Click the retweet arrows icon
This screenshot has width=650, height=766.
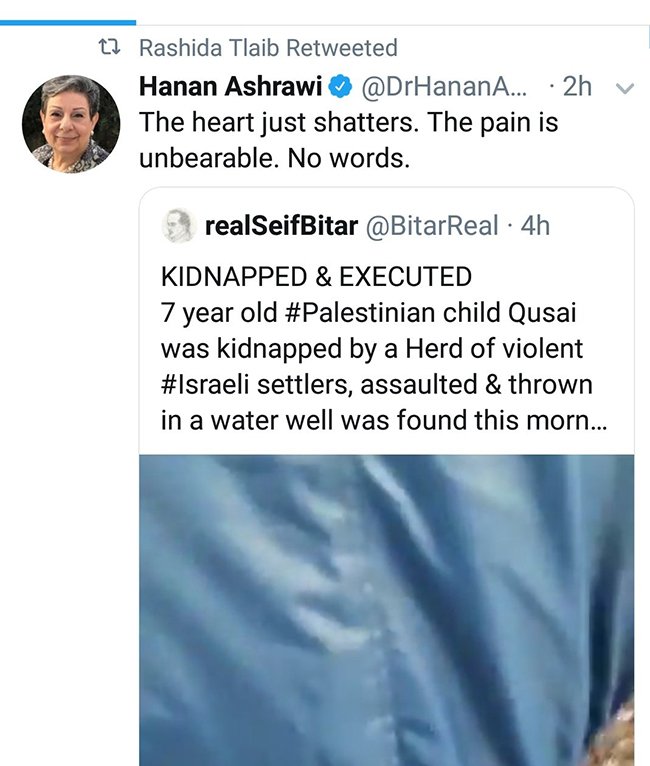coord(109,48)
